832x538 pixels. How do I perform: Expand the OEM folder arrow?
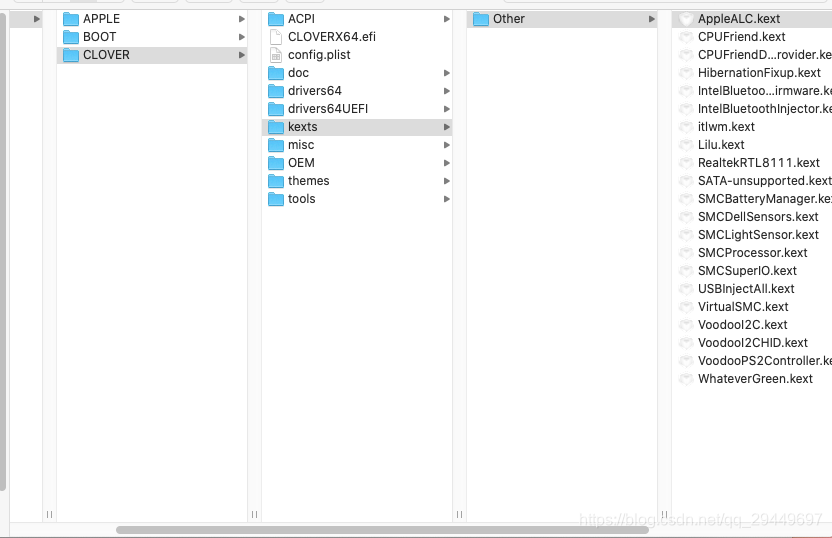point(446,163)
